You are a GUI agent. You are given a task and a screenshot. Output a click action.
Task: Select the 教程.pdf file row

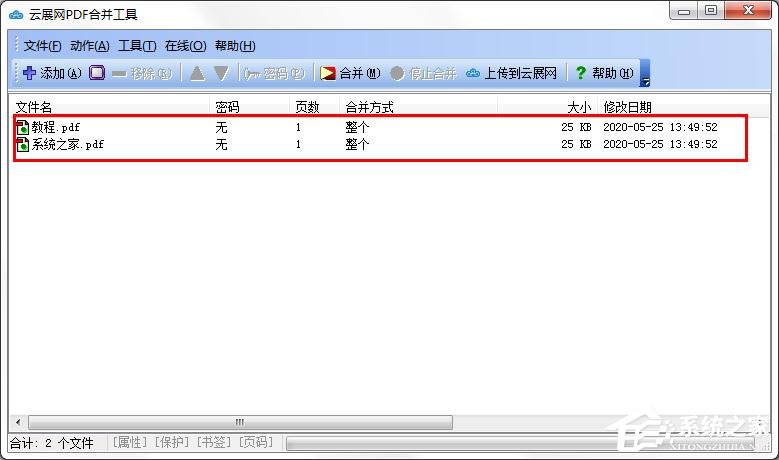tap(380, 127)
